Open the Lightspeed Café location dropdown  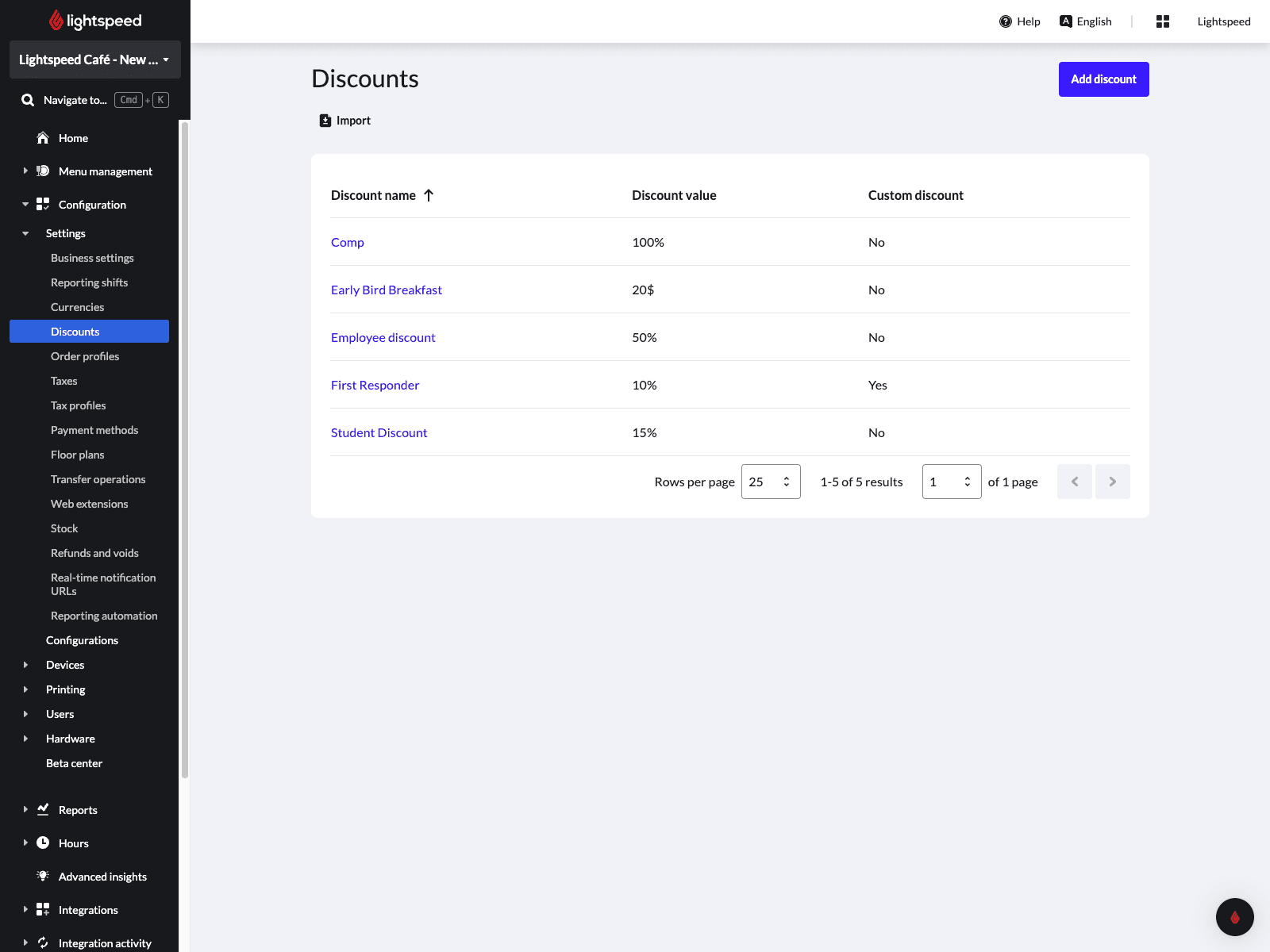click(94, 59)
